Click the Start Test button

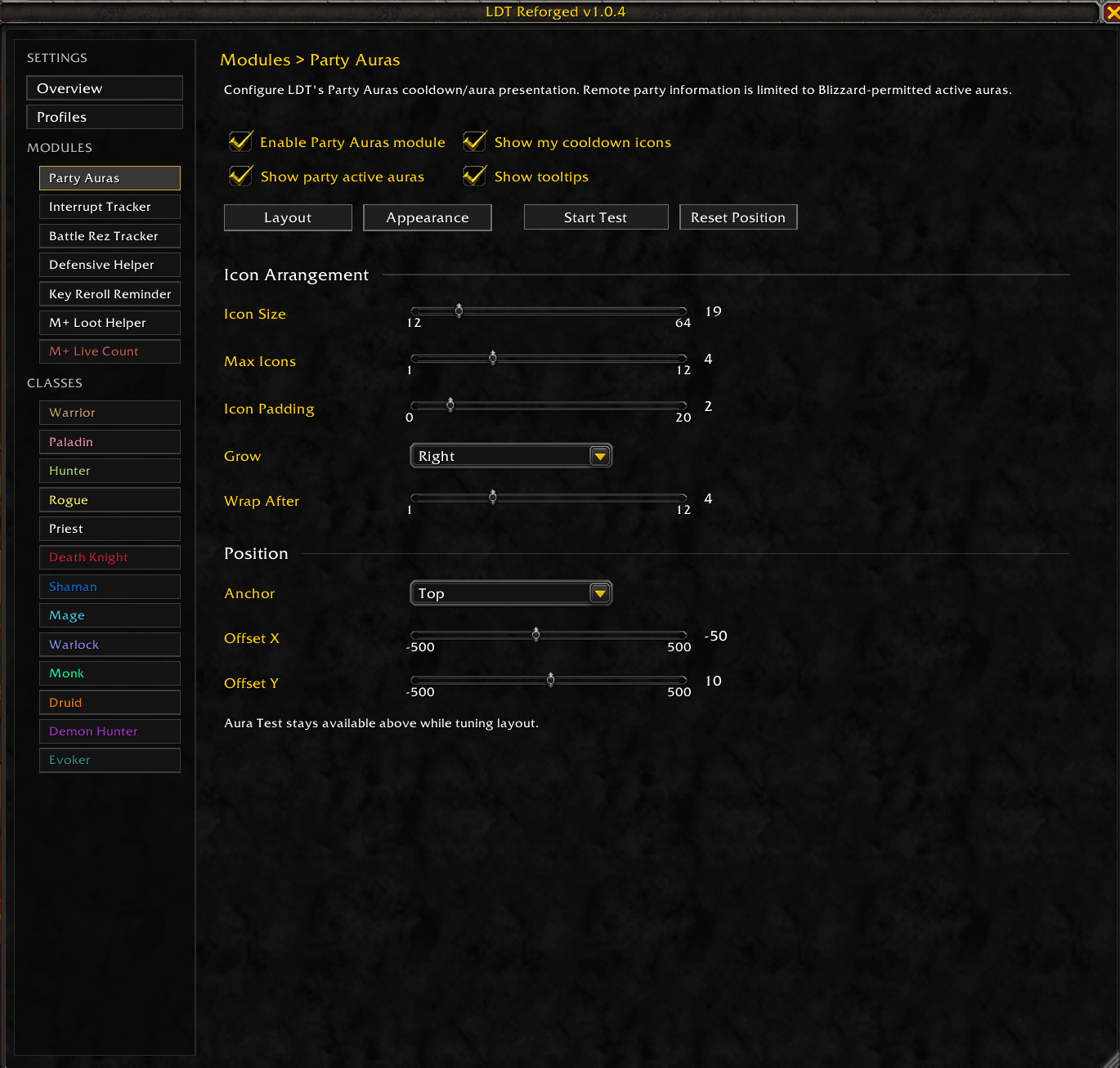click(596, 217)
